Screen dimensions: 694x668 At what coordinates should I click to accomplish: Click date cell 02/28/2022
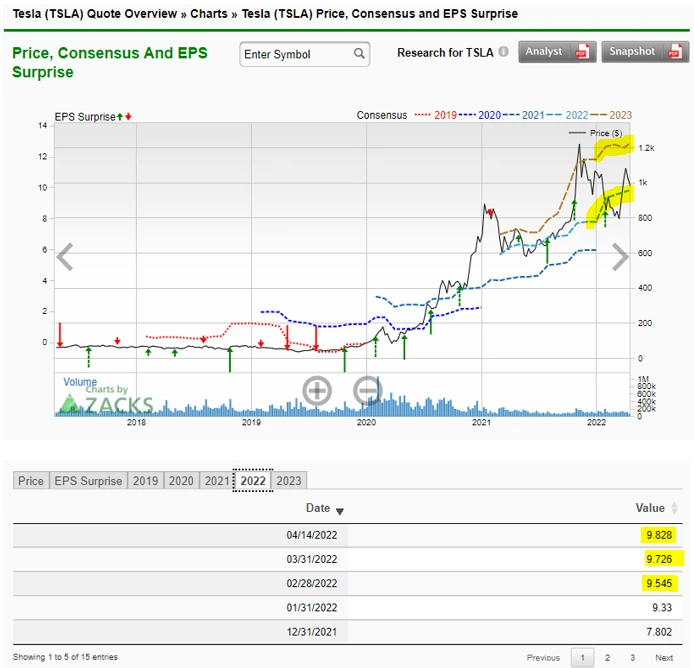312,583
